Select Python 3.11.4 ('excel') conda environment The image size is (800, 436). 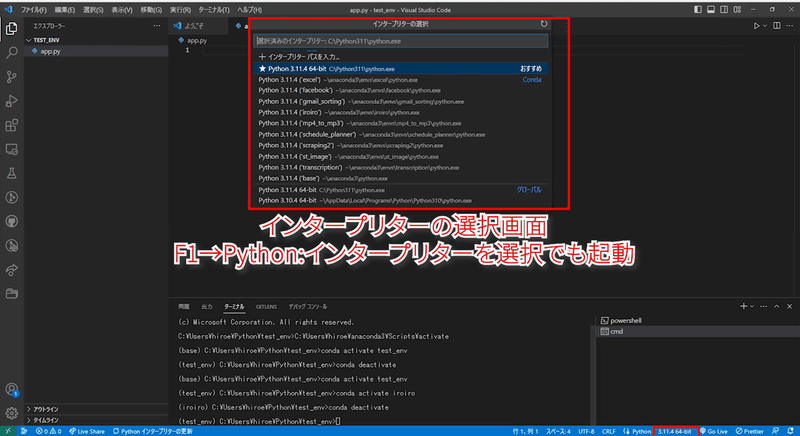pos(401,80)
